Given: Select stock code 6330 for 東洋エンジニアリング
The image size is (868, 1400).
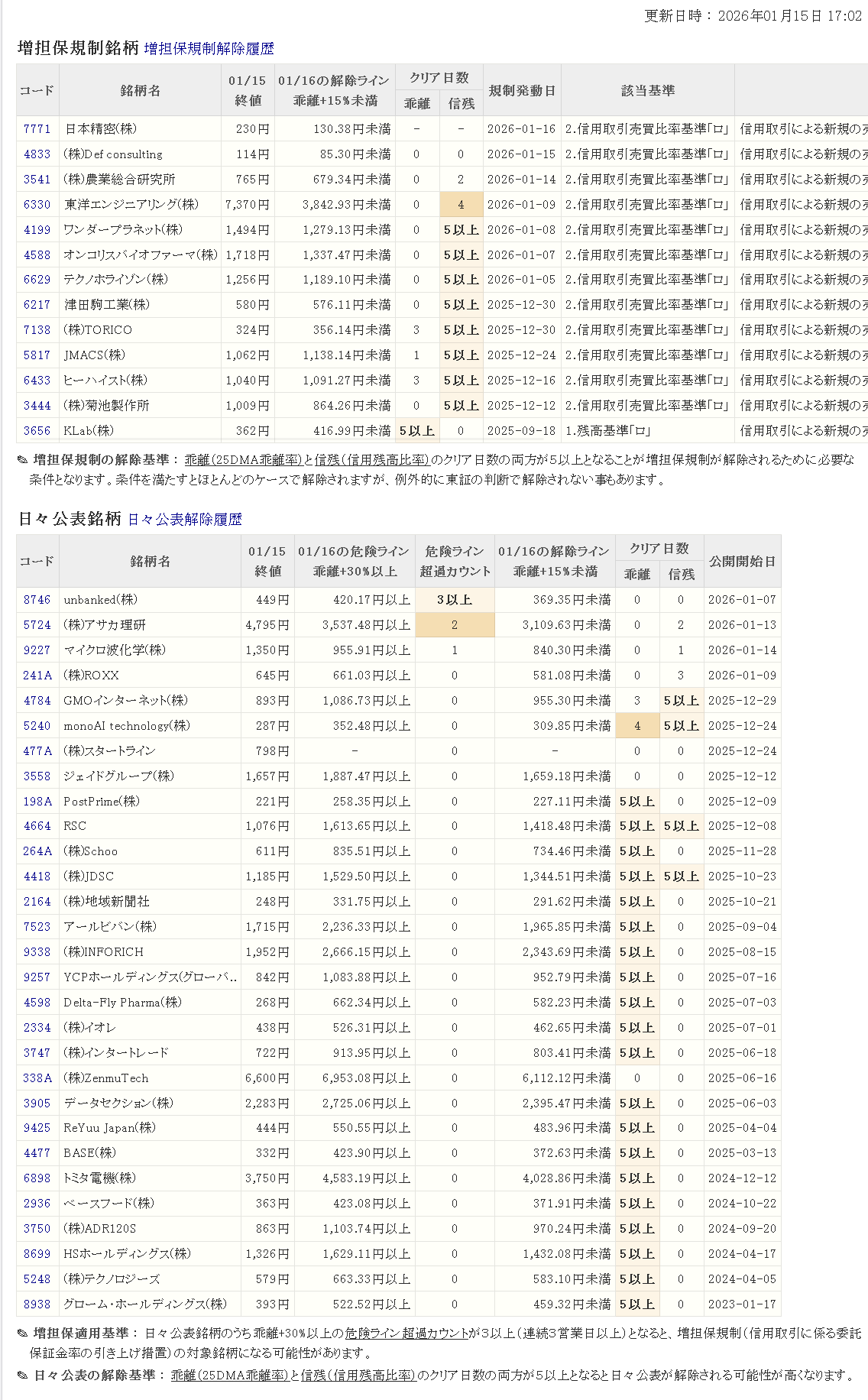Looking at the screenshot, I should point(37,205).
